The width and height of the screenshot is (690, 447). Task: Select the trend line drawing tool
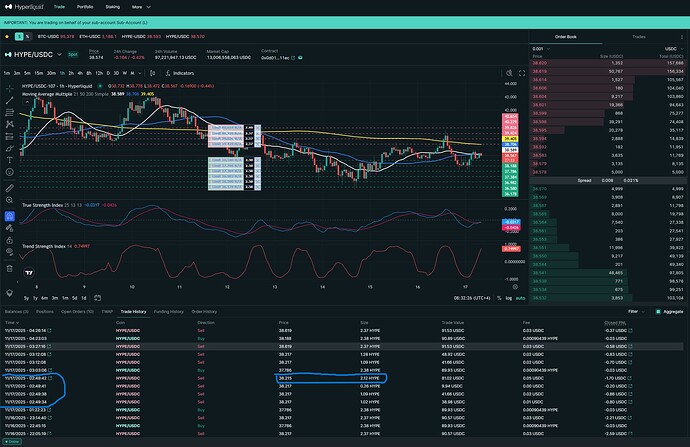pos(8,99)
